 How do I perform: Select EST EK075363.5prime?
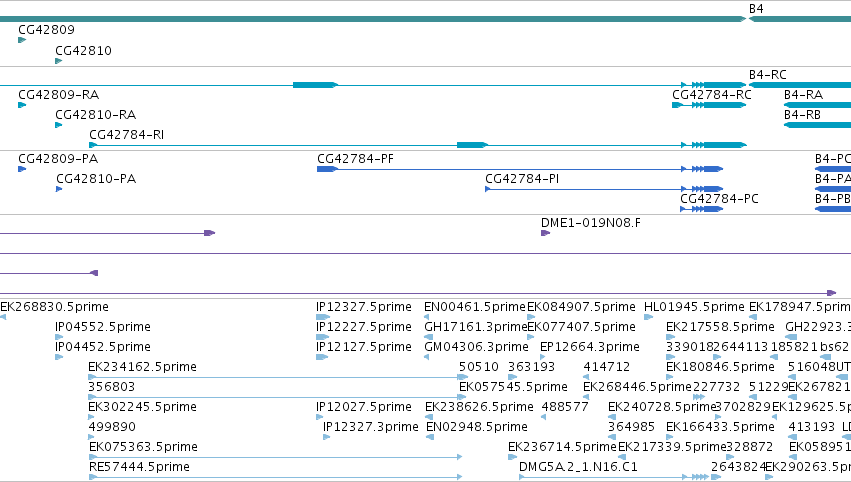143,447
